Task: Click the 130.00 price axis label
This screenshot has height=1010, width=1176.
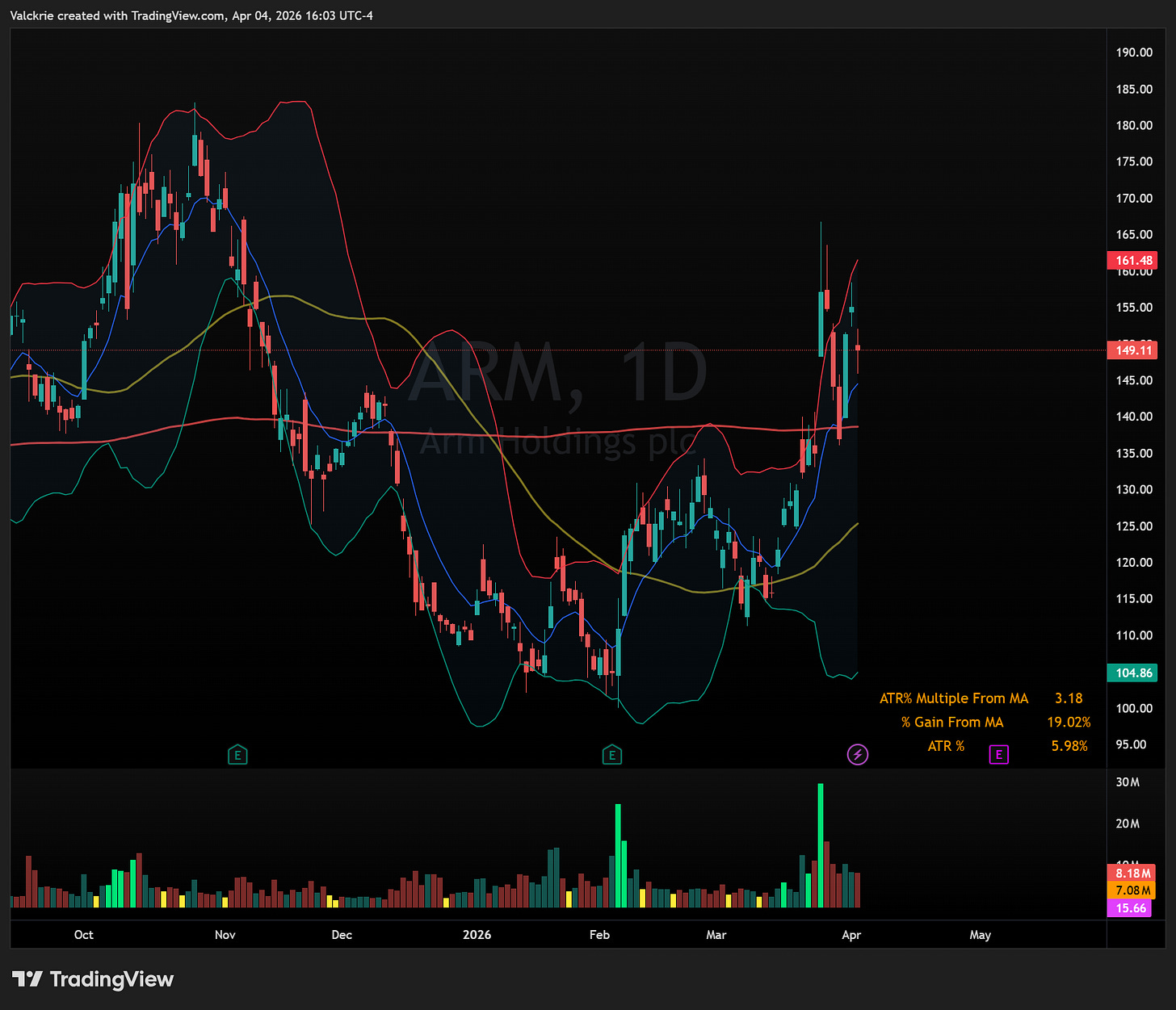Action: tap(1134, 489)
